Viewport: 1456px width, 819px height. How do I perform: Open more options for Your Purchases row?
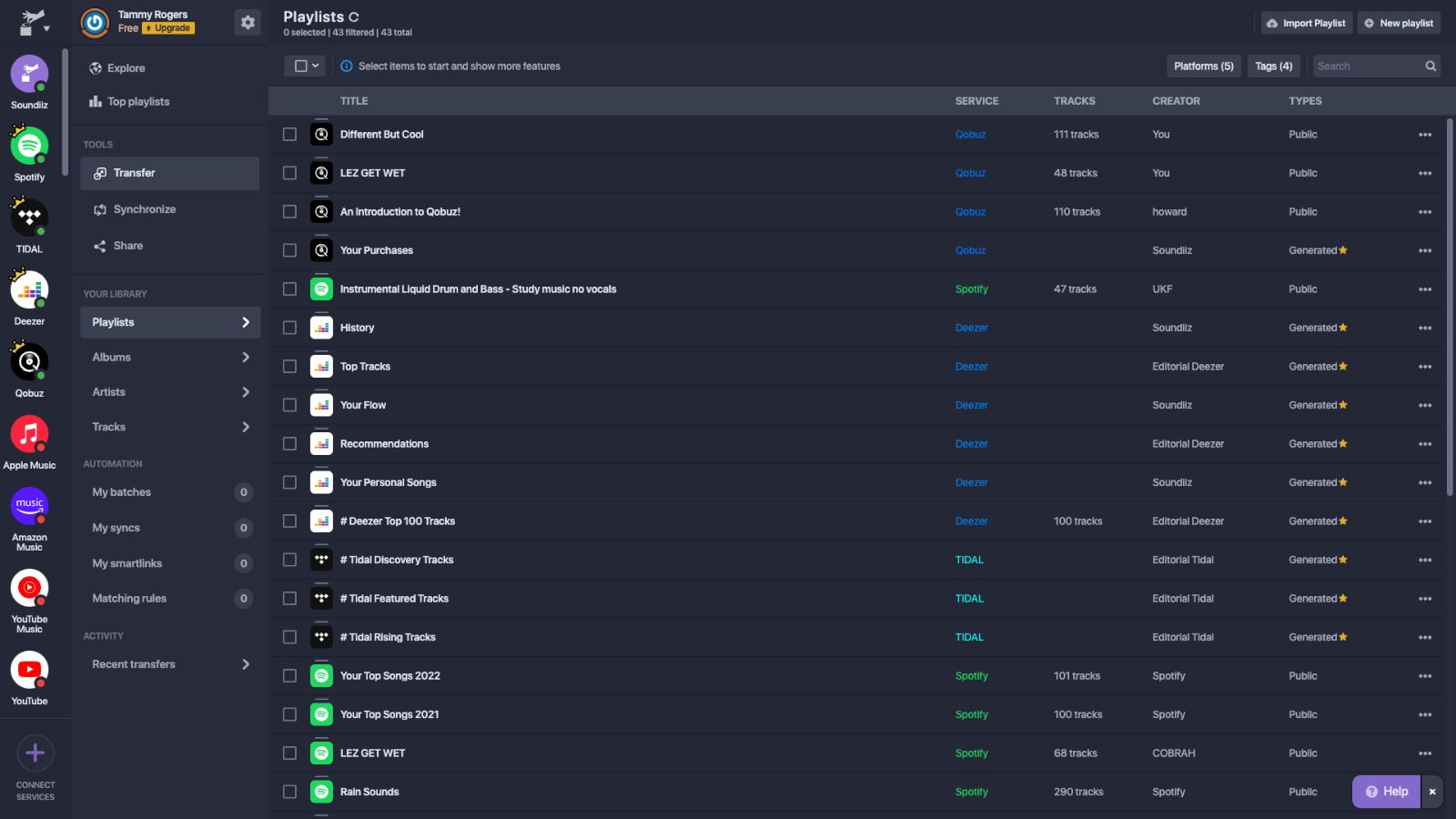(1425, 250)
